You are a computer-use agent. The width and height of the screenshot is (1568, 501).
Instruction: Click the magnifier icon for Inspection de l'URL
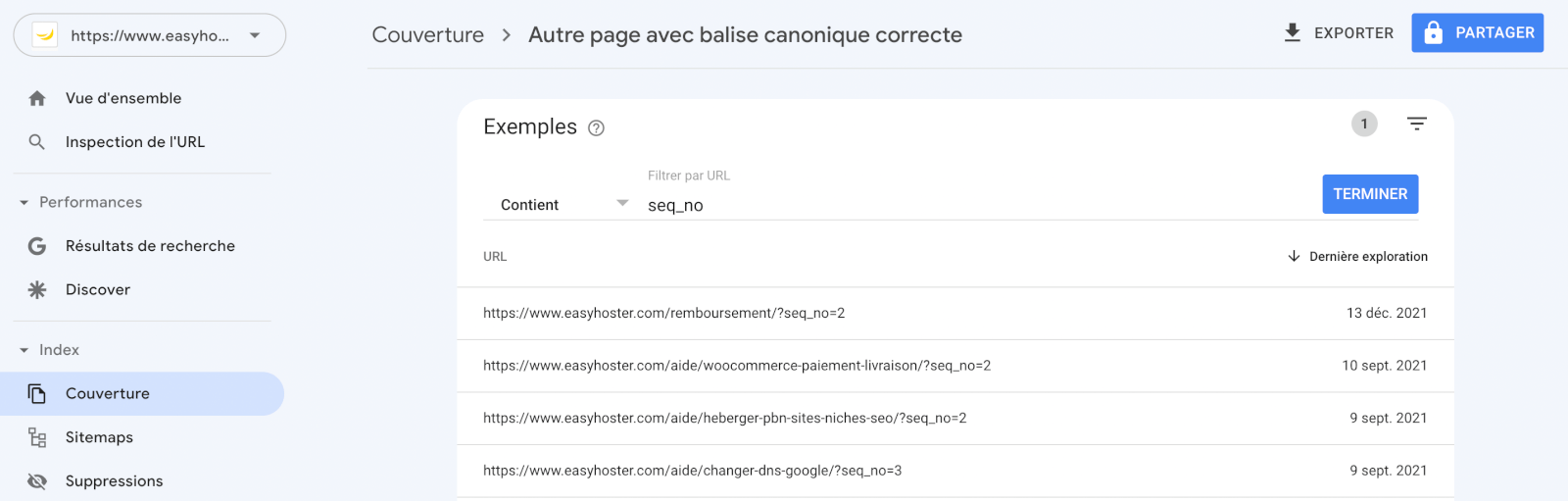(x=37, y=142)
